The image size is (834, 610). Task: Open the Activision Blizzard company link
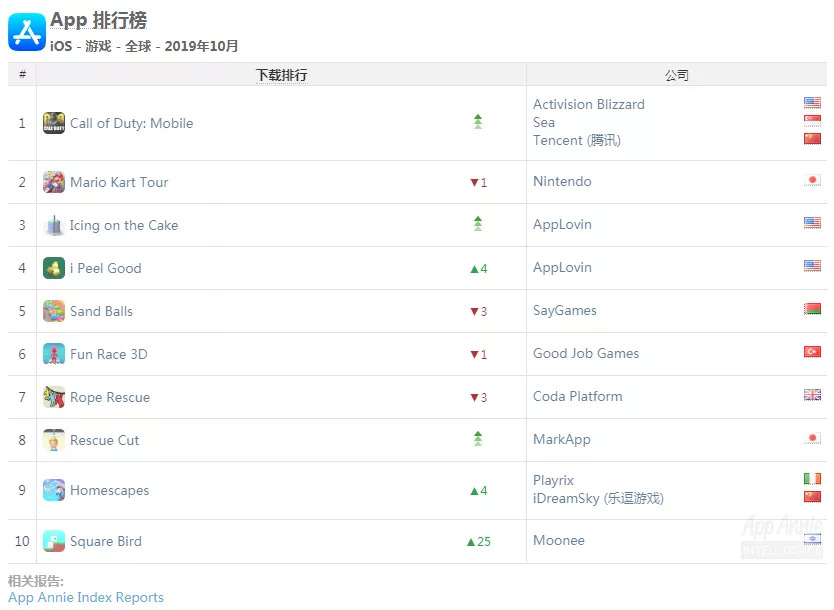tap(588, 104)
